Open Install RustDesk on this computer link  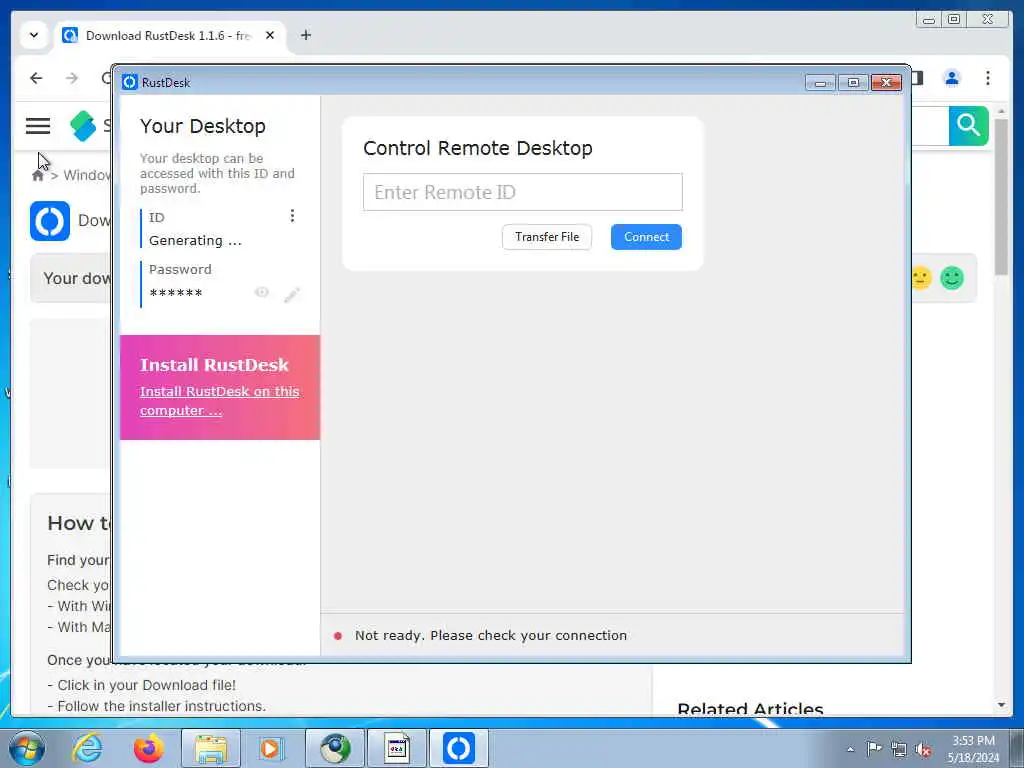pos(219,400)
